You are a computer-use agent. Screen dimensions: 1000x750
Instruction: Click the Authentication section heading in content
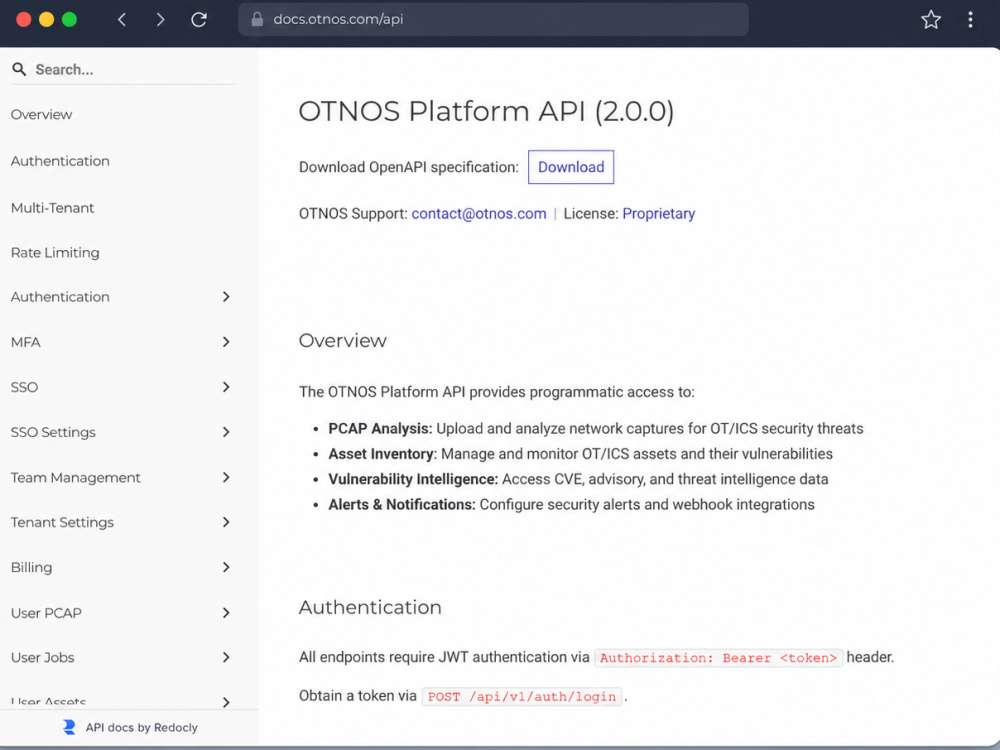coord(370,607)
